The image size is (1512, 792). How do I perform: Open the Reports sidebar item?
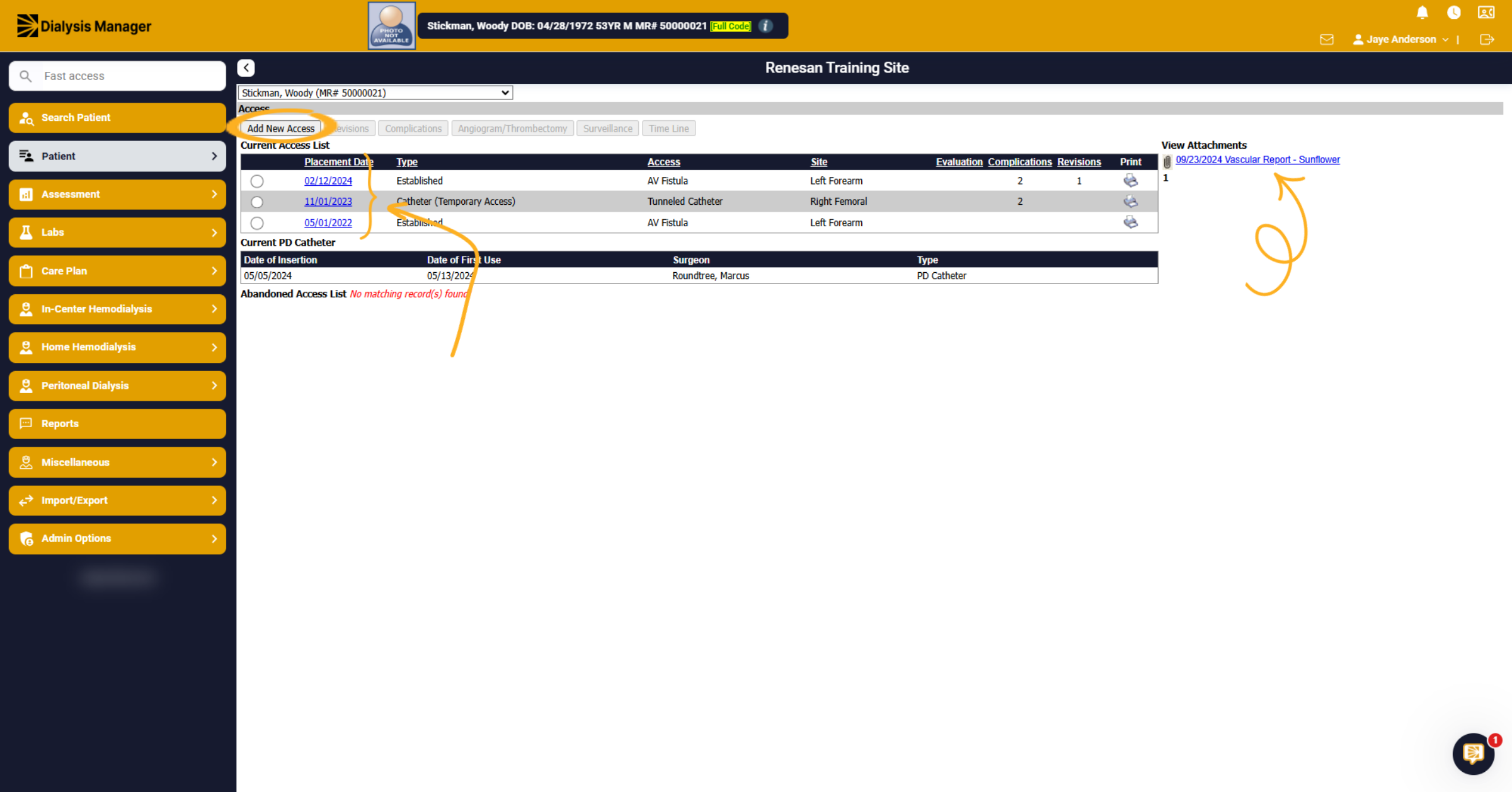117,424
